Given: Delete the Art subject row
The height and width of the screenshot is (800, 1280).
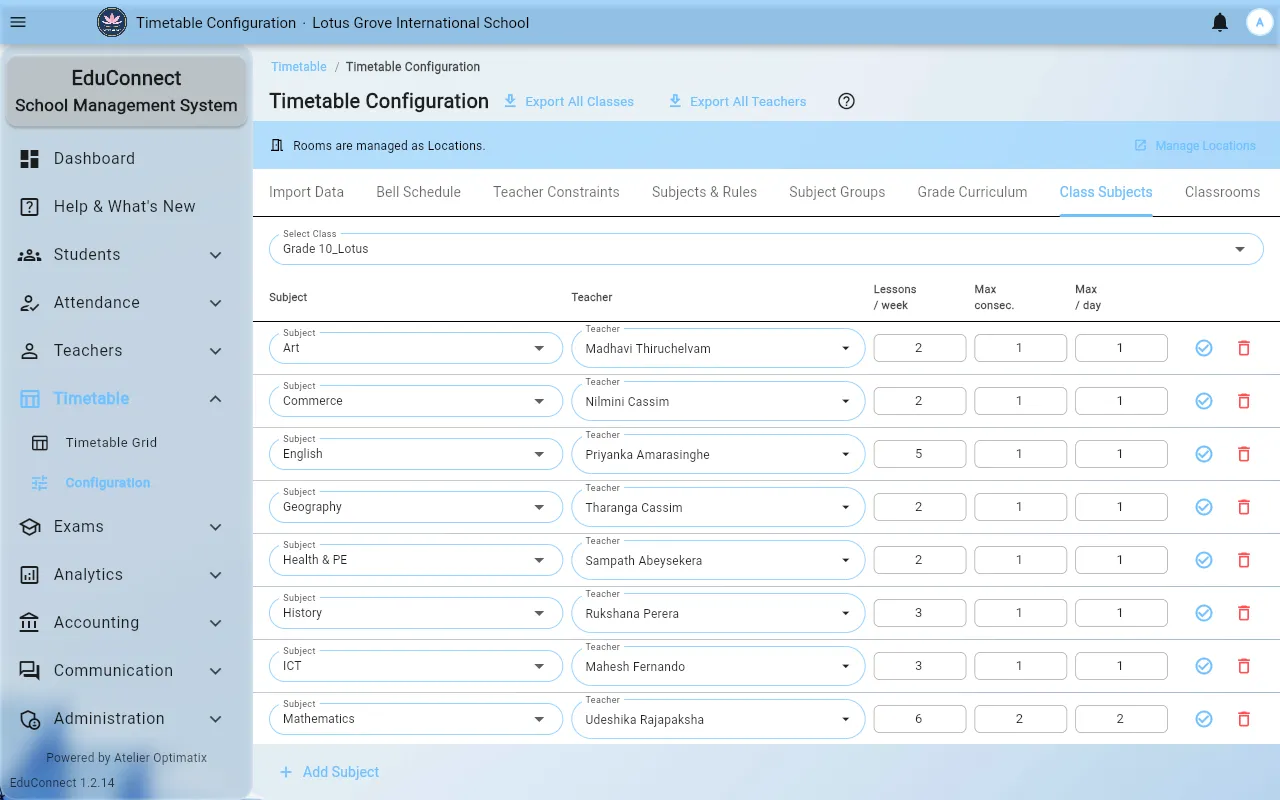Looking at the screenshot, I should 1244,348.
